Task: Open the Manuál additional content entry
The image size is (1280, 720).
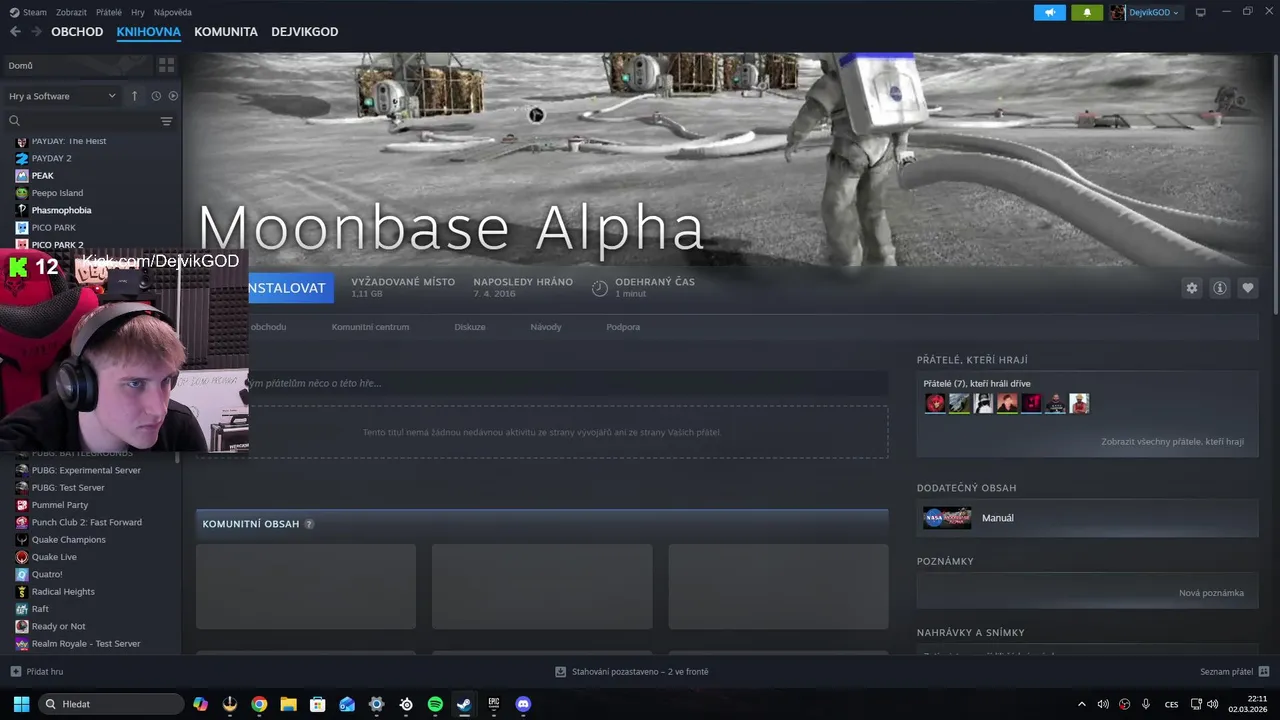Action: [x=1087, y=518]
